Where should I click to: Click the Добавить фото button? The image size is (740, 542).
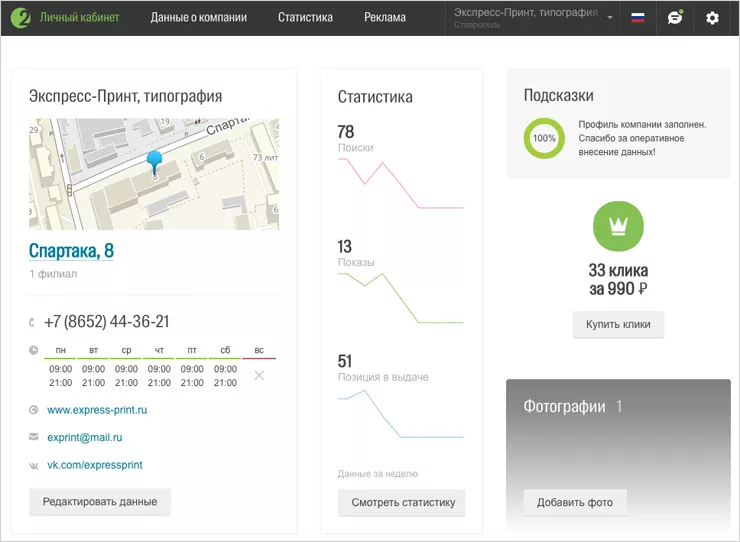coord(575,503)
